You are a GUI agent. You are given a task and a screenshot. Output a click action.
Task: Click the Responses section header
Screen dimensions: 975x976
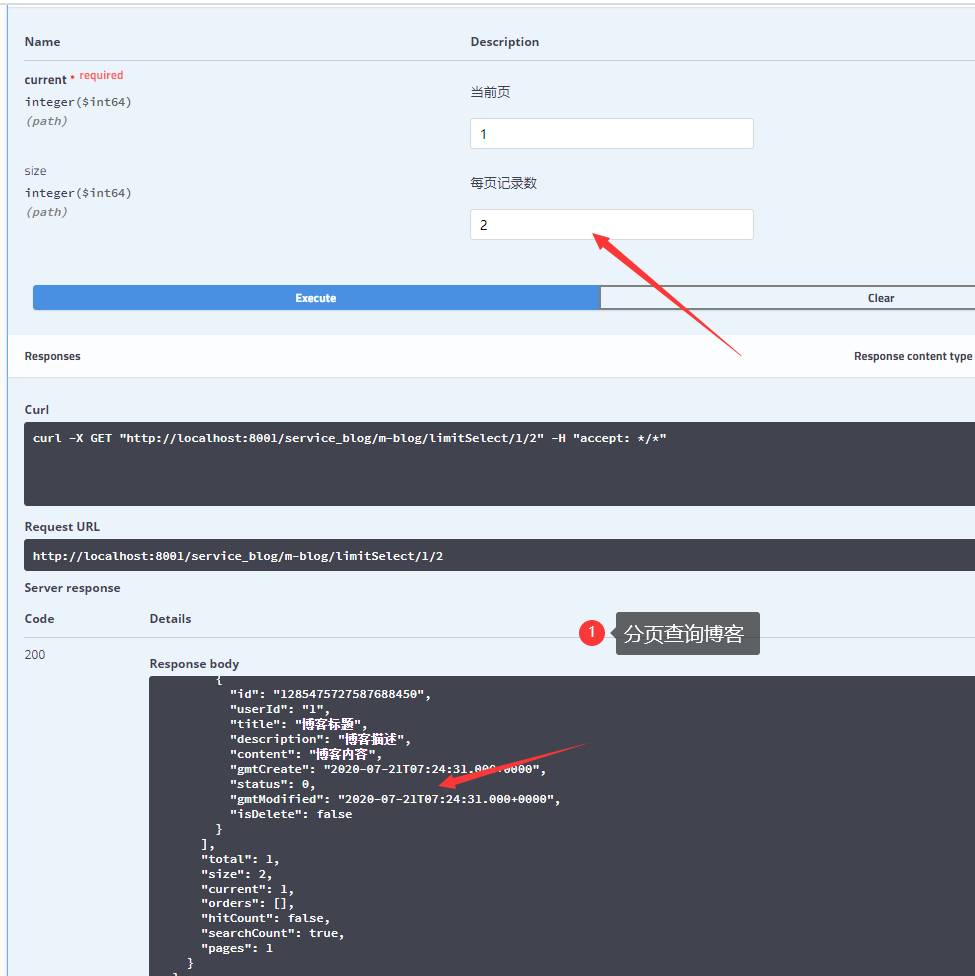point(52,355)
